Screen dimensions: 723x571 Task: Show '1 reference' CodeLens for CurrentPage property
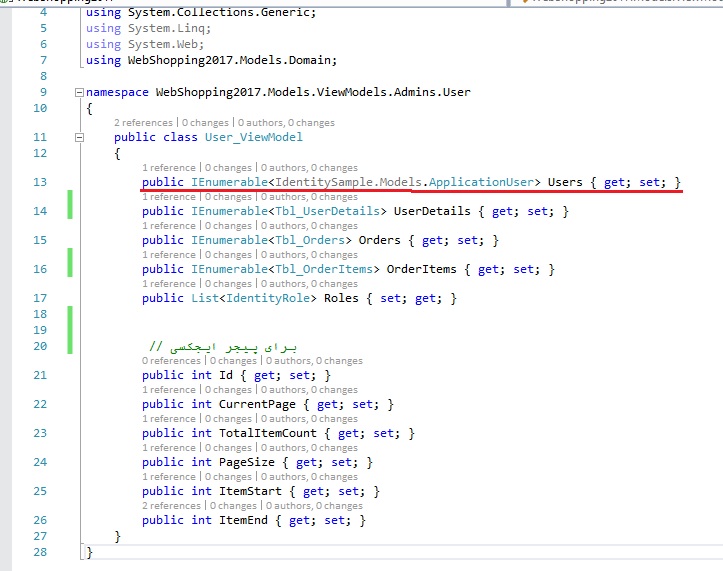[169, 390]
